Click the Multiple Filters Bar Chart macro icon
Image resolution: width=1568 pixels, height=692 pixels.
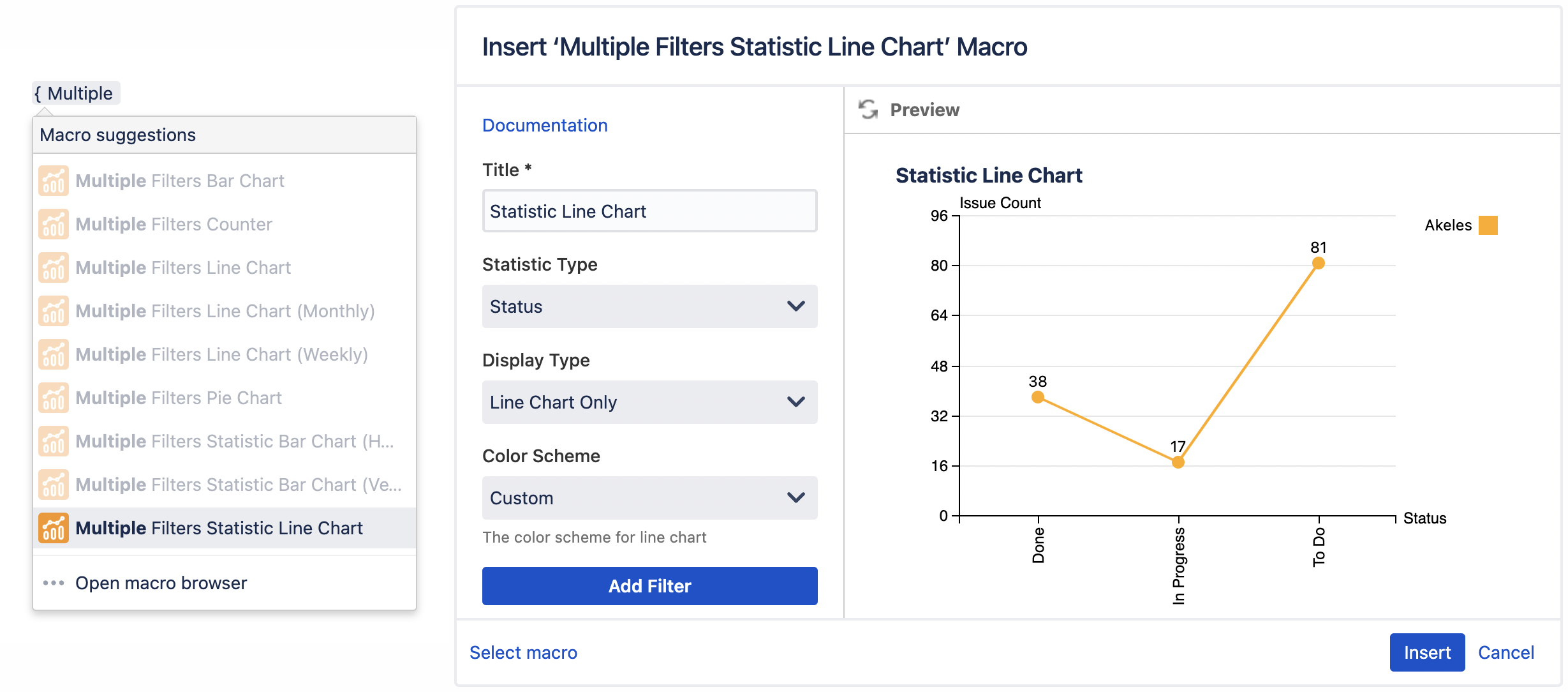tap(54, 181)
